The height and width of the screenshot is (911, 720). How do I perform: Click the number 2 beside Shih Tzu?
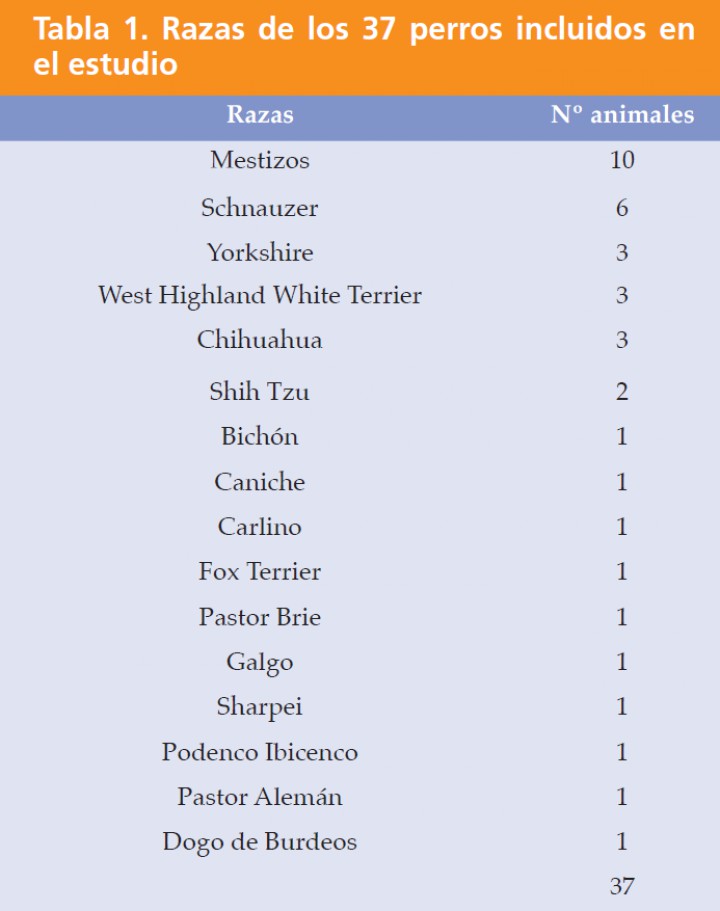(x=622, y=391)
